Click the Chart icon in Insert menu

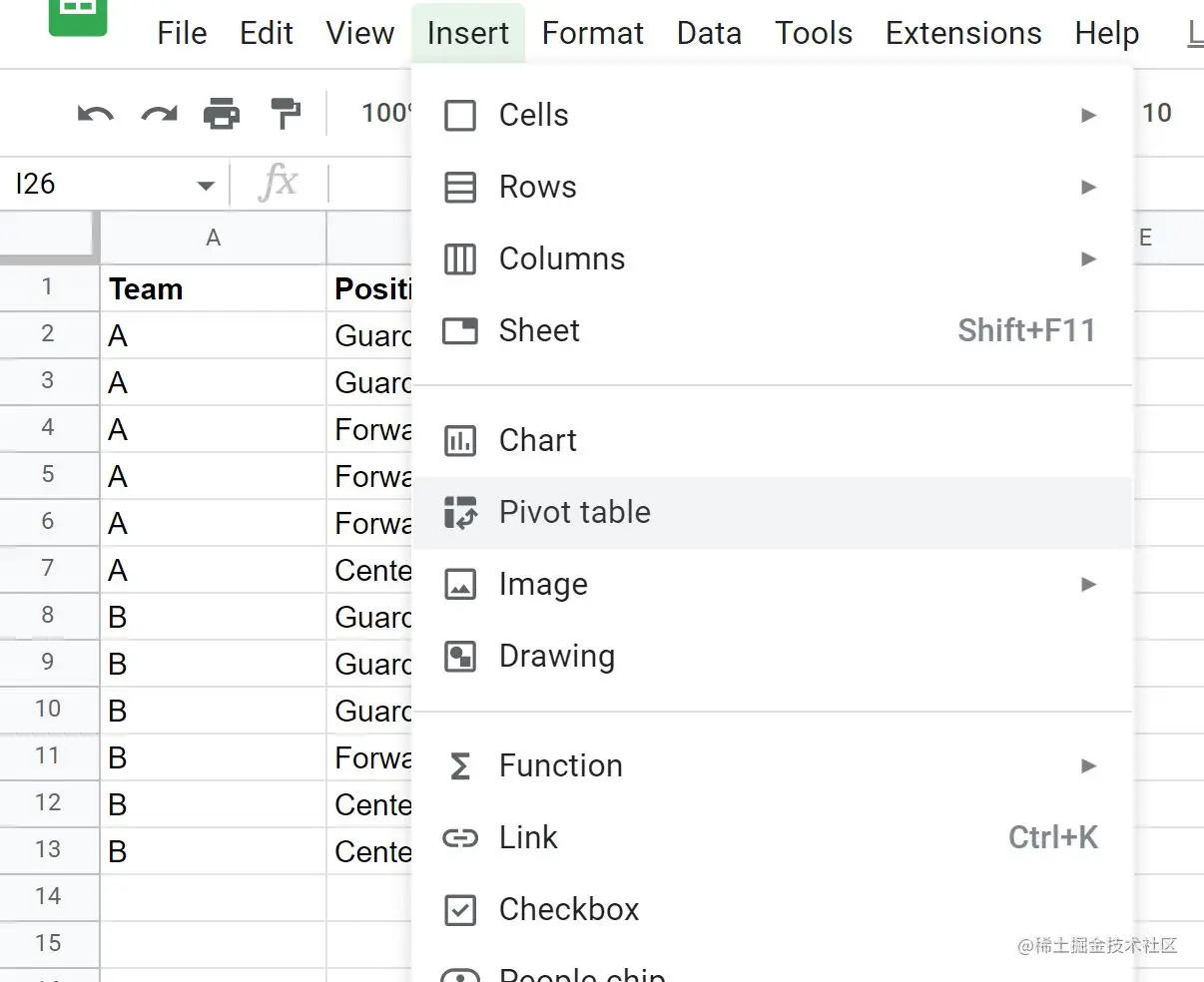pyautogui.click(x=460, y=440)
